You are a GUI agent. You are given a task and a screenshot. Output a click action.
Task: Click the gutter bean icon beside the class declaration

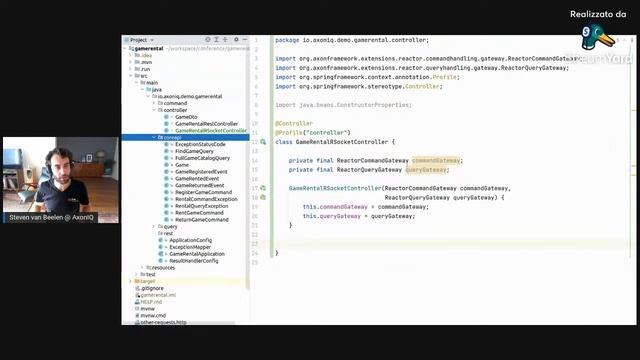click(263, 142)
